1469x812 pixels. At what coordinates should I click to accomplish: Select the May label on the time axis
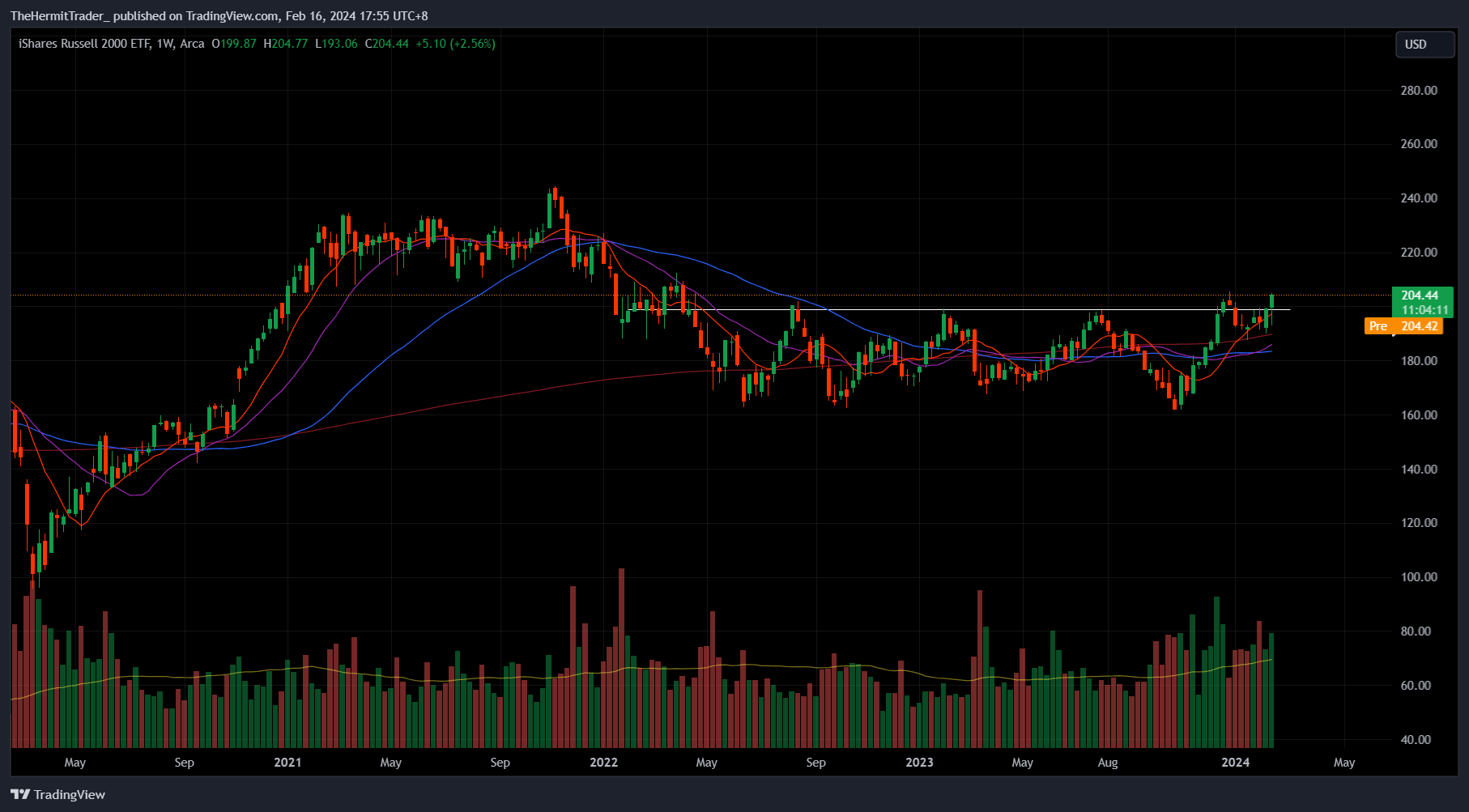click(75, 763)
